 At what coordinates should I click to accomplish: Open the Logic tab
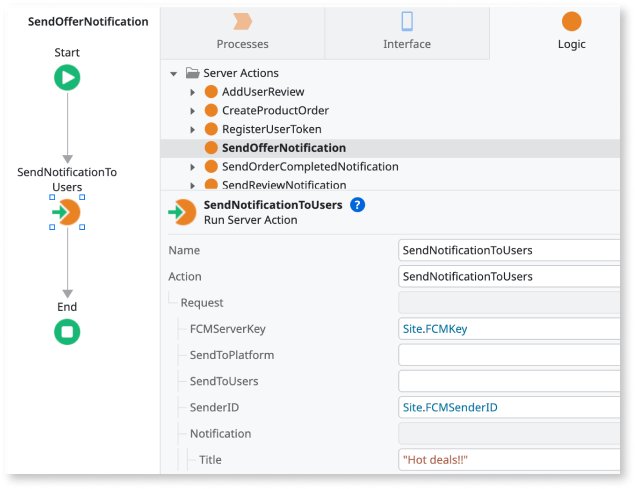pos(571,30)
